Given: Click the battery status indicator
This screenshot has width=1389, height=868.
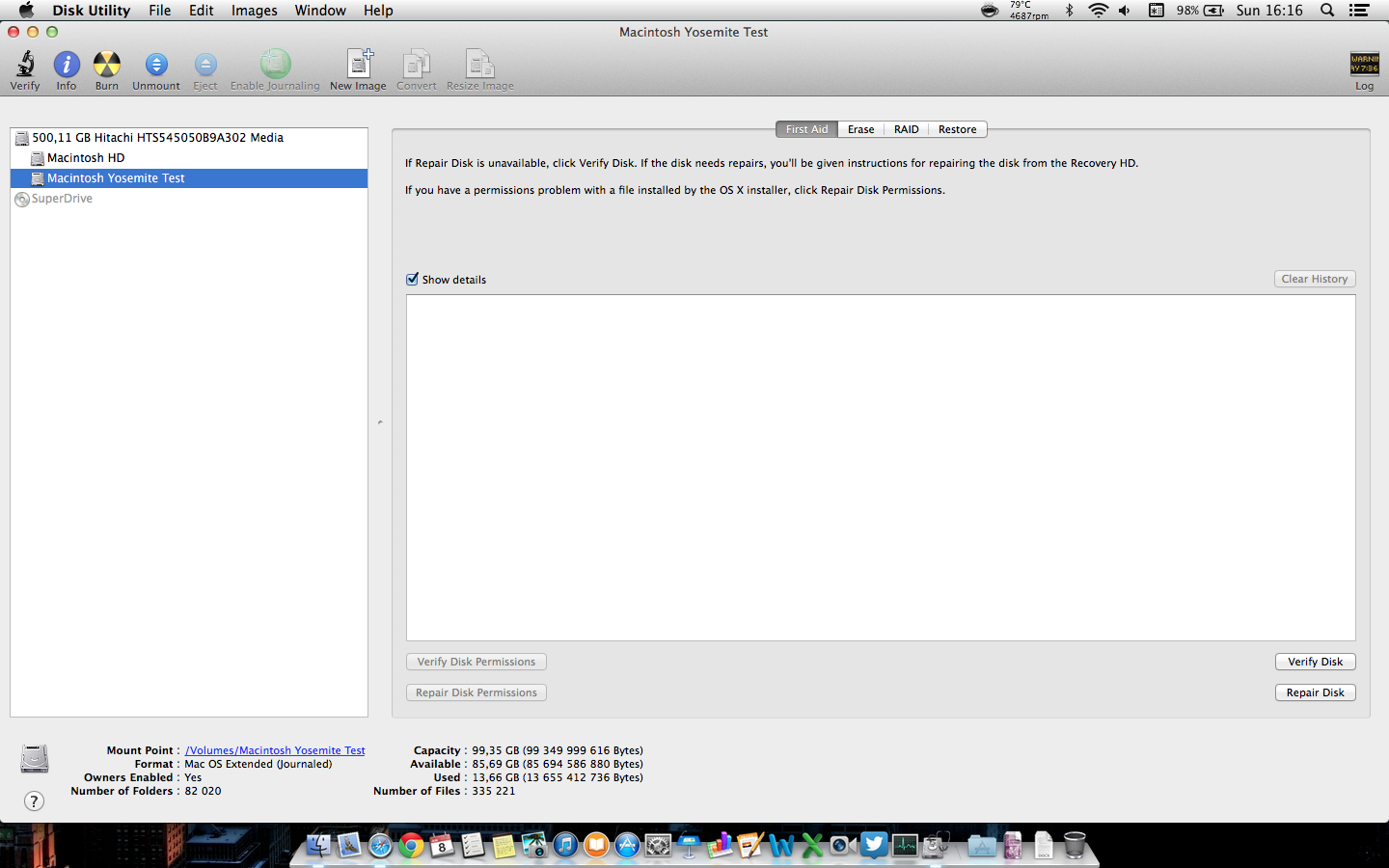Looking at the screenshot, I should point(1201,11).
